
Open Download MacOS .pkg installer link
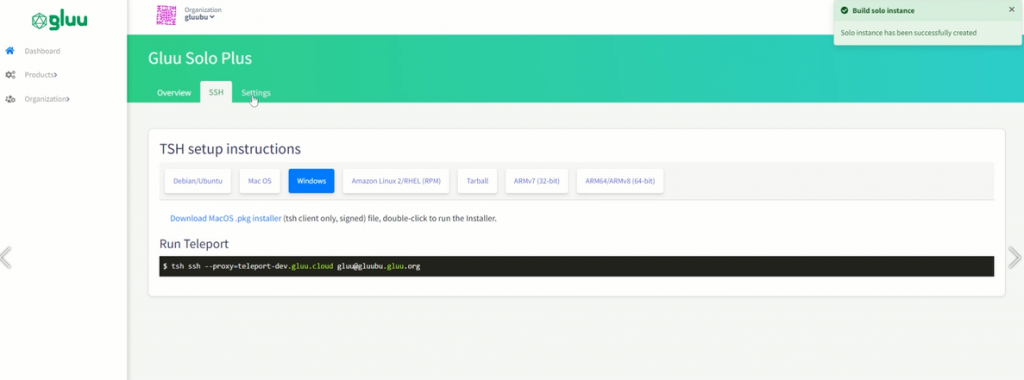pos(226,218)
